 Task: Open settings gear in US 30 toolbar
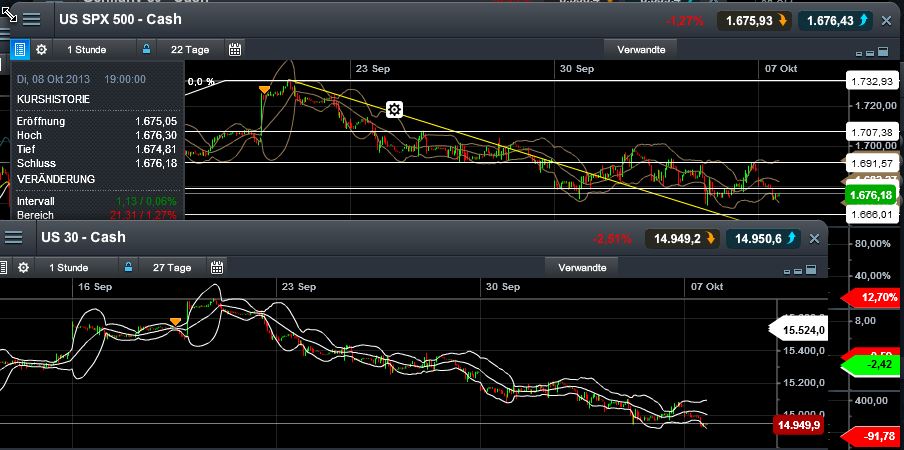point(23,267)
